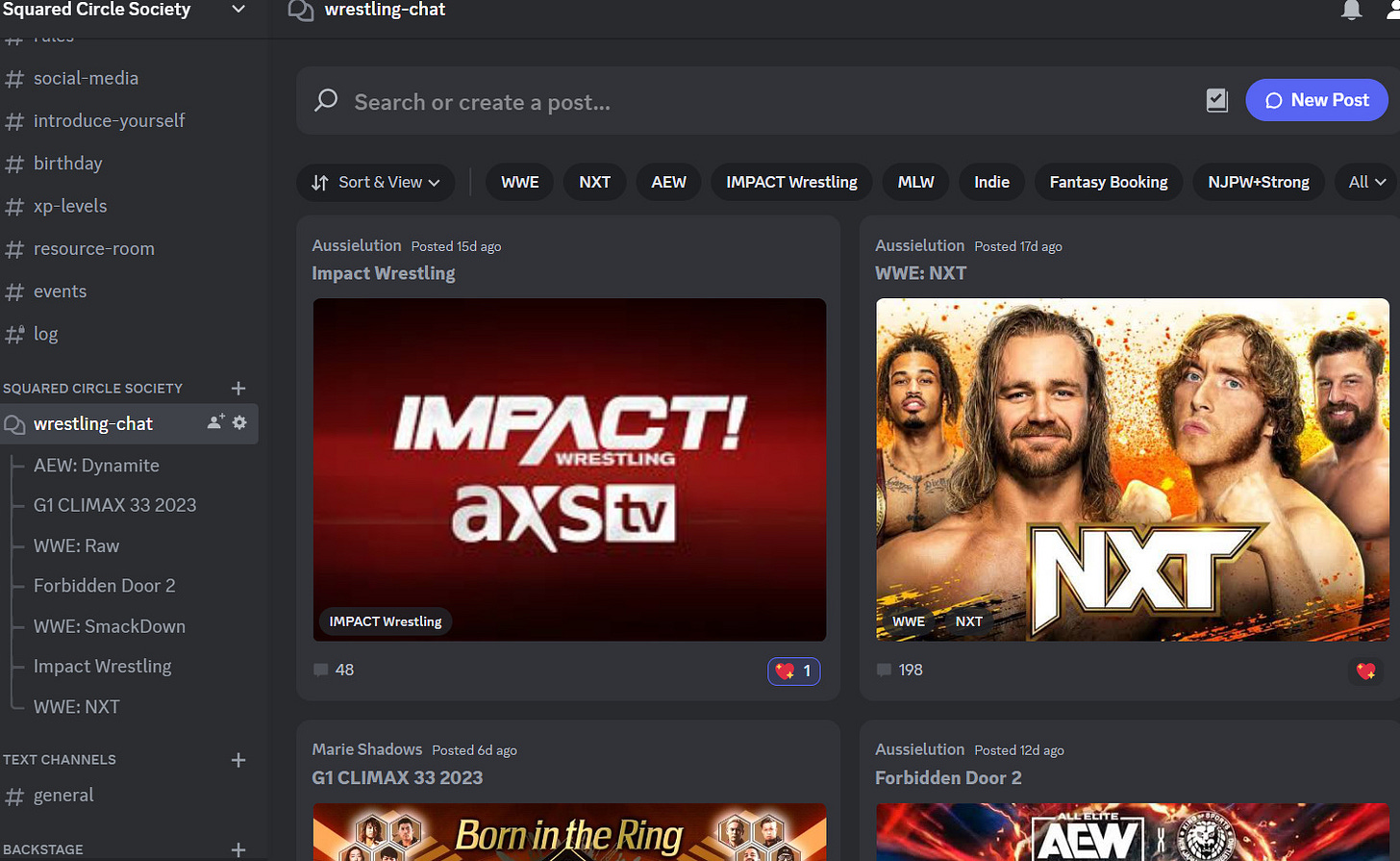Click hash icon beside social-media channel
This screenshot has width=1400, height=861.
[x=14, y=79]
